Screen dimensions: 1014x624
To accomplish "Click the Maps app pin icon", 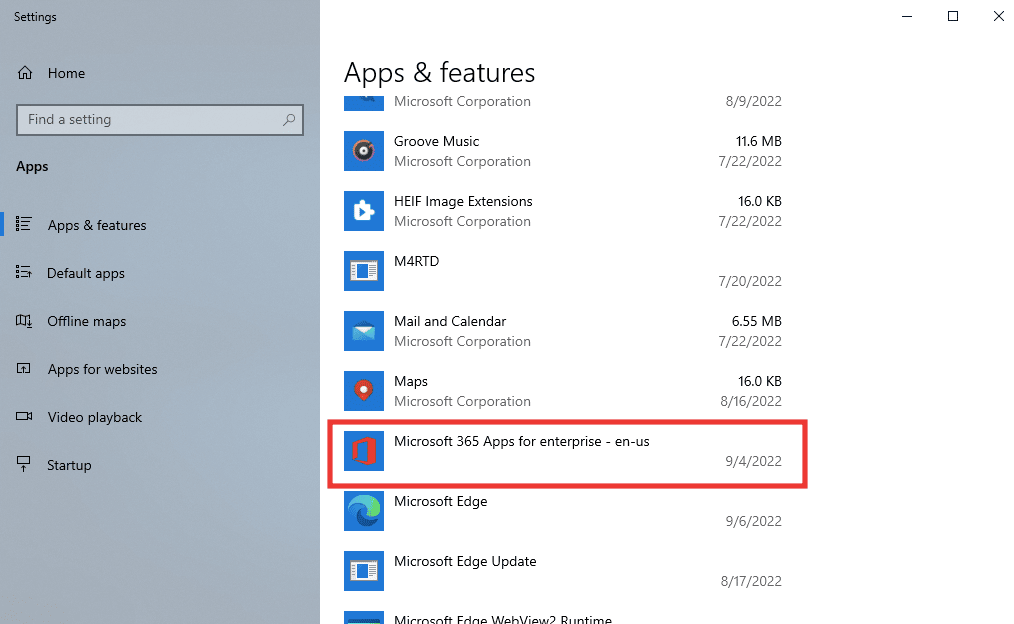I will (363, 391).
